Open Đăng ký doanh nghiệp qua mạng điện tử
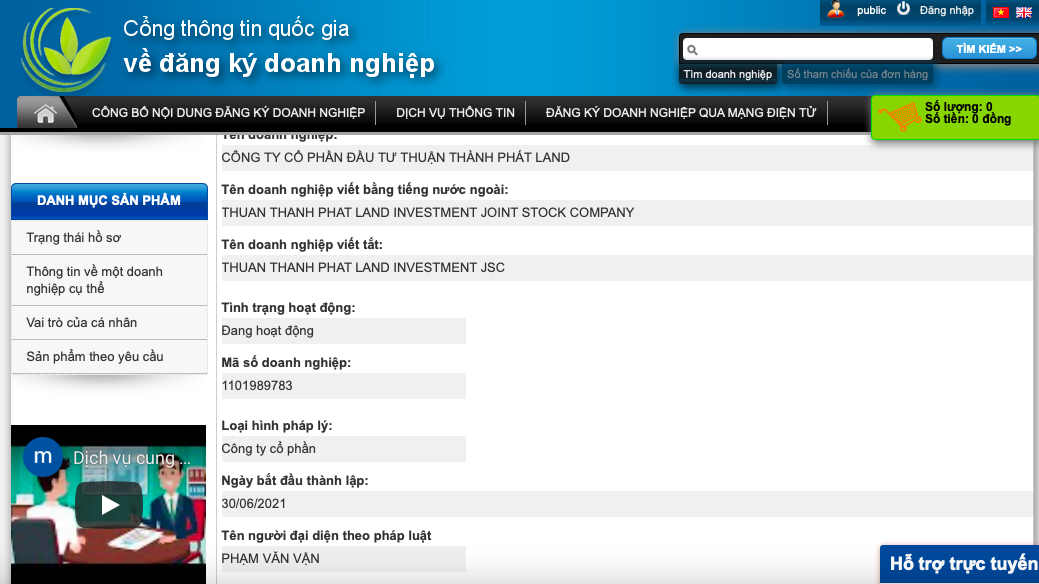This screenshot has height=584, width=1039. coord(680,113)
